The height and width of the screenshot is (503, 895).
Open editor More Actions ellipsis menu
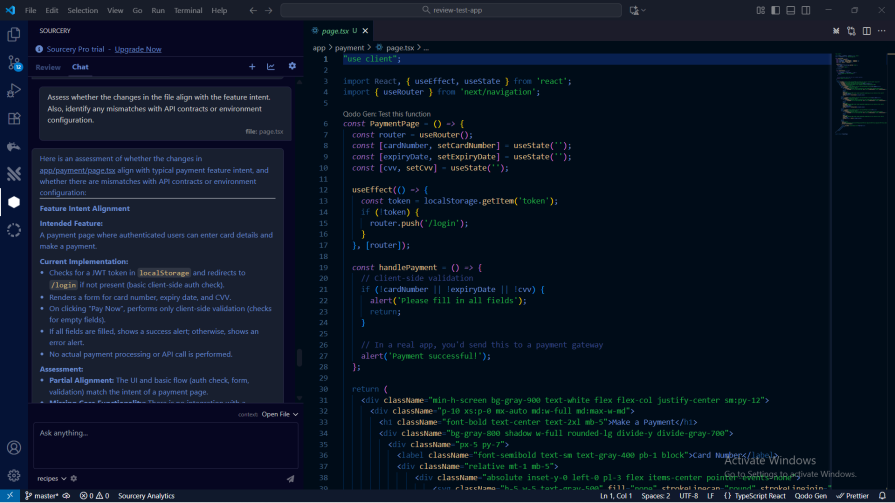882,31
